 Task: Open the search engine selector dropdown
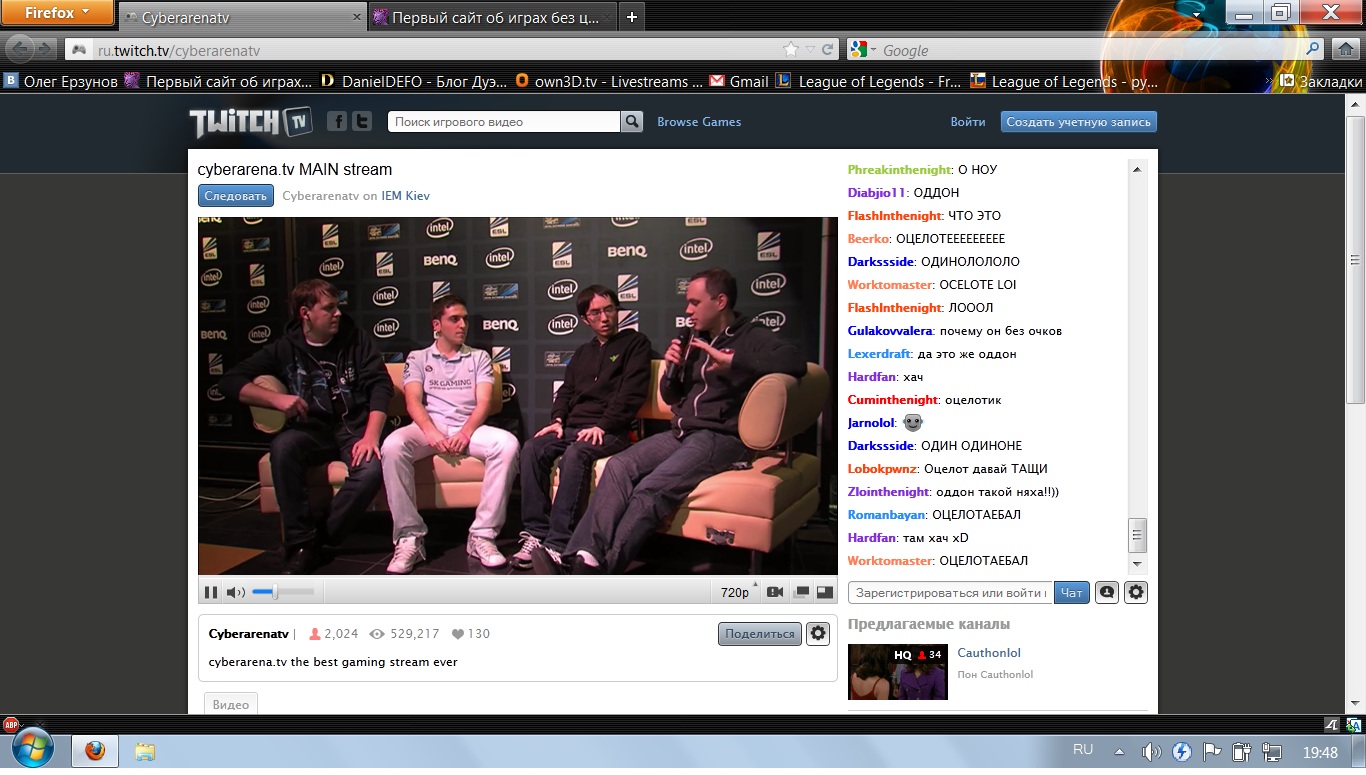[x=862, y=50]
